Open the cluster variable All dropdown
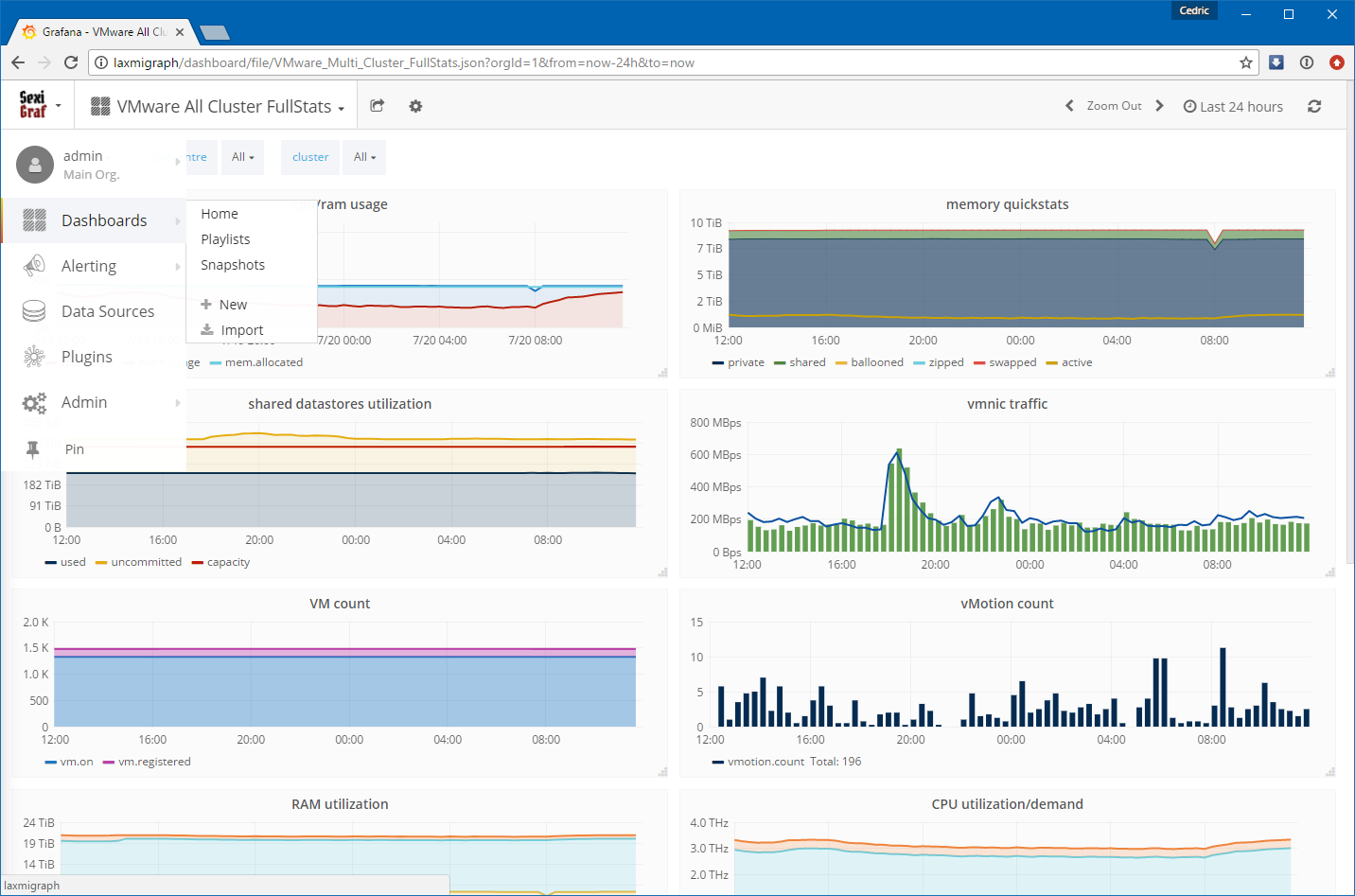 pyautogui.click(x=364, y=157)
